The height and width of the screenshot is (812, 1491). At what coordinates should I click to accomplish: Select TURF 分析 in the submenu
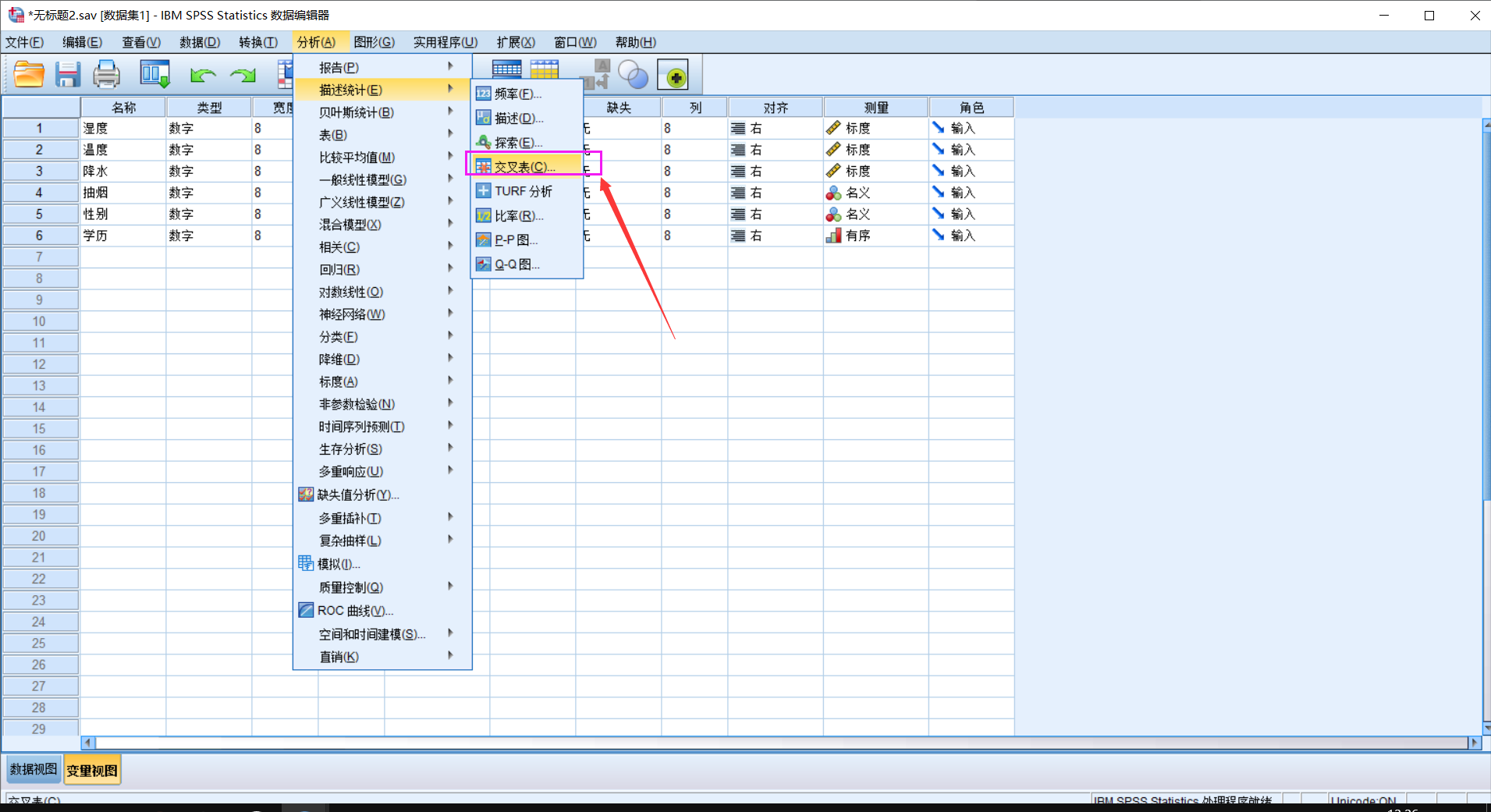(x=527, y=191)
